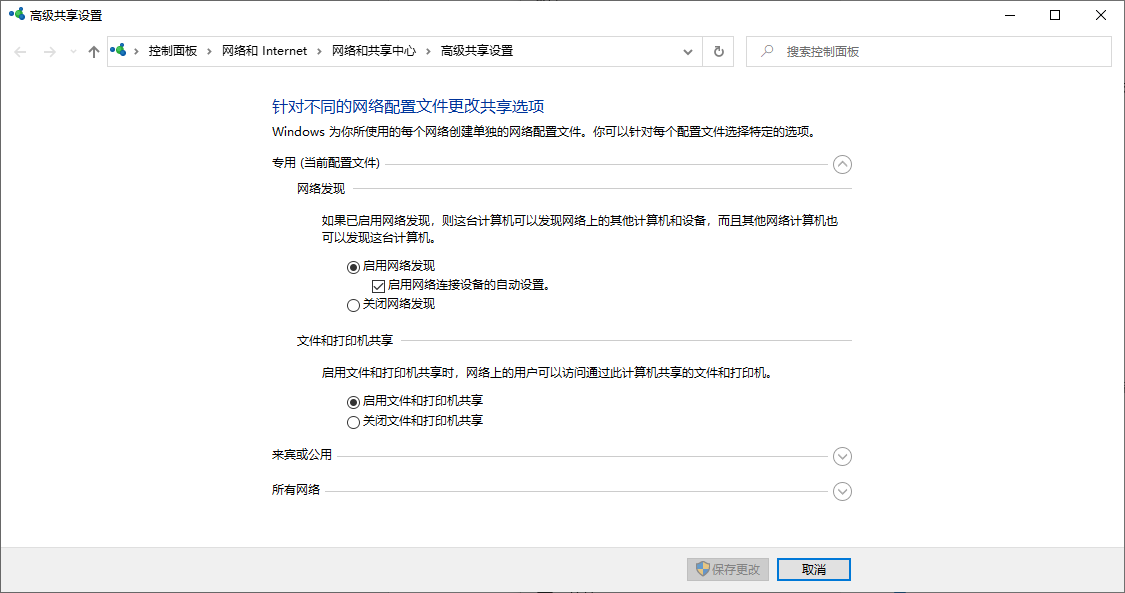Click 高级共享设置 breadcrumb
Viewport: 1125px width, 593px height.
pos(476,51)
